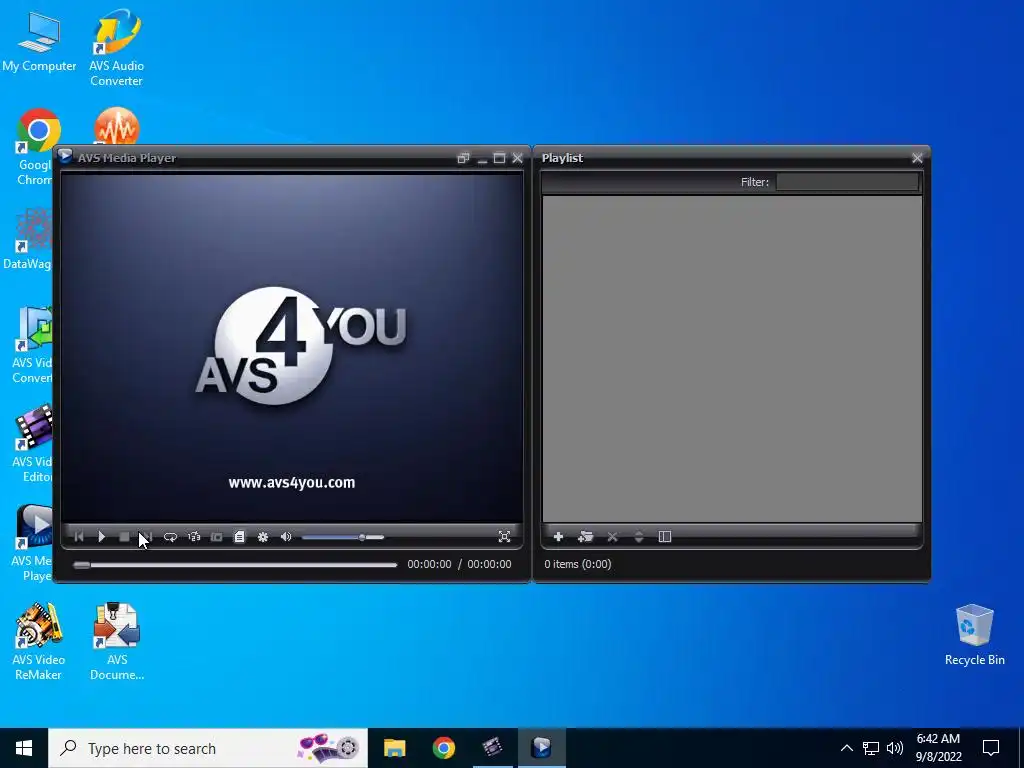Open the notification center icon
Viewport: 1024px width, 768px height.
pyautogui.click(x=991, y=748)
